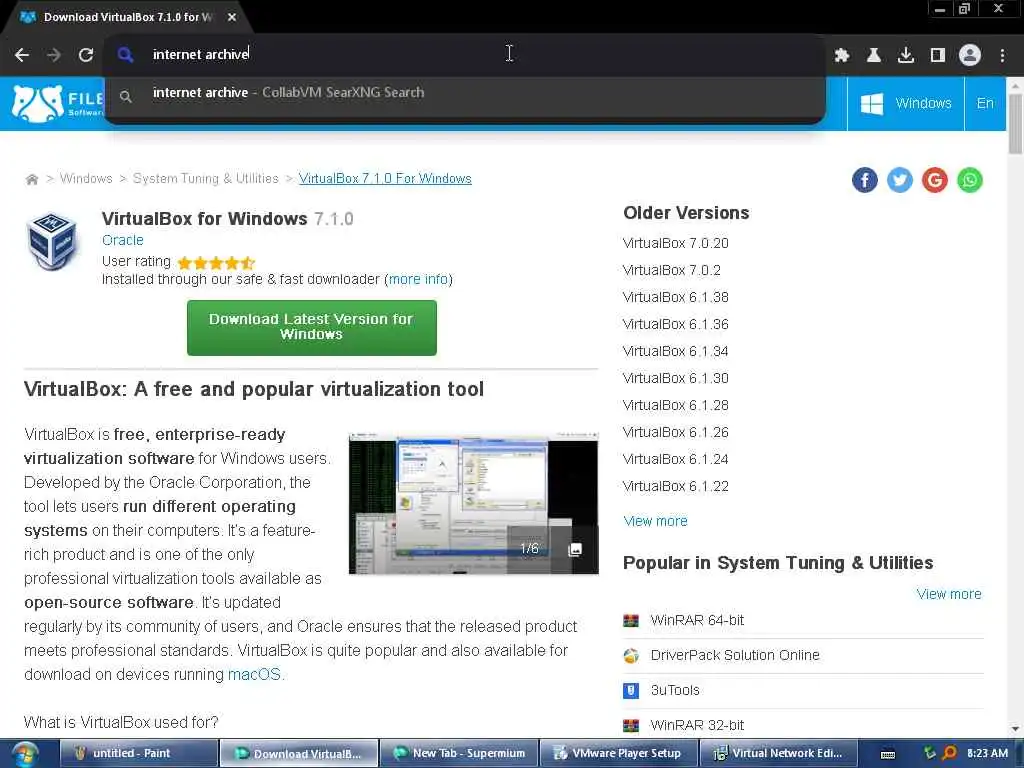Open VirtualBox 6.1.38 older version
The width and height of the screenshot is (1024, 768).
tap(676, 297)
